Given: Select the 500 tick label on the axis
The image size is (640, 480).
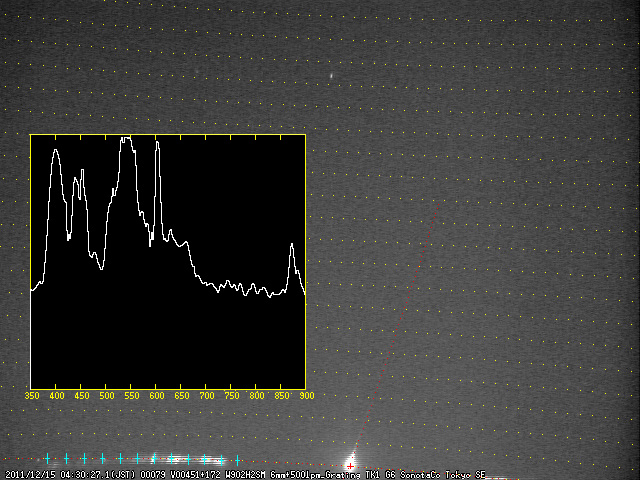Looking at the screenshot, I should point(106,396).
